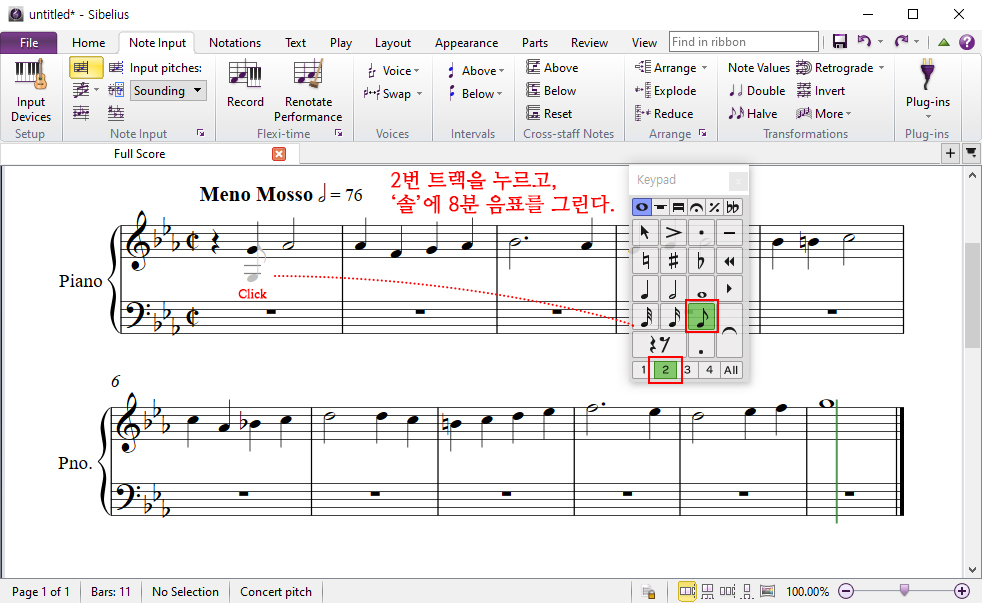Image resolution: width=982 pixels, height=603 pixels.
Task: Click the Explode button
Action: [665, 91]
